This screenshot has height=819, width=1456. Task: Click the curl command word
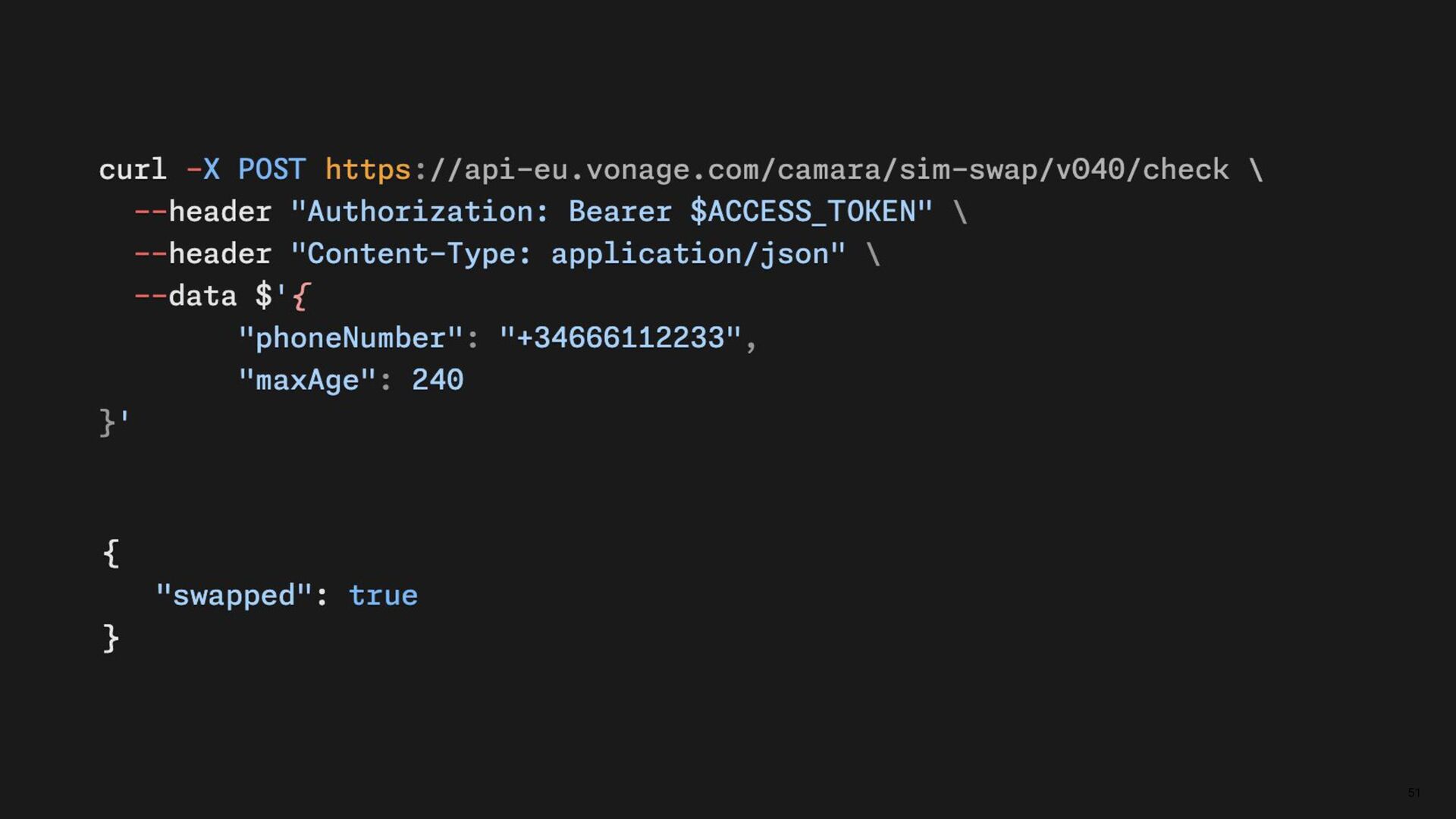click(x=133, y=169)
